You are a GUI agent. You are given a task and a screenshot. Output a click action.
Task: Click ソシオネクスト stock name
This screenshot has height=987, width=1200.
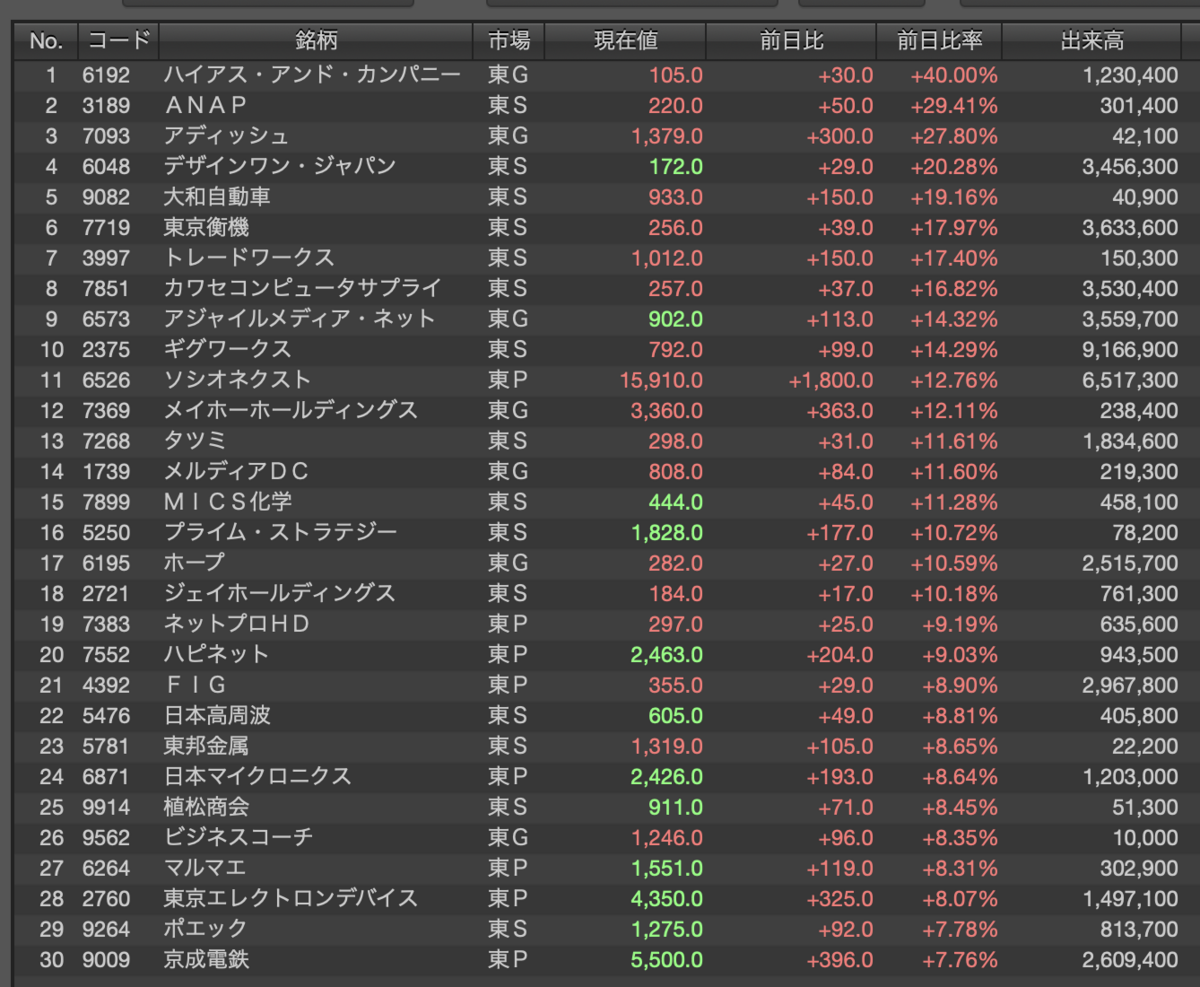[x=238, y=380]
